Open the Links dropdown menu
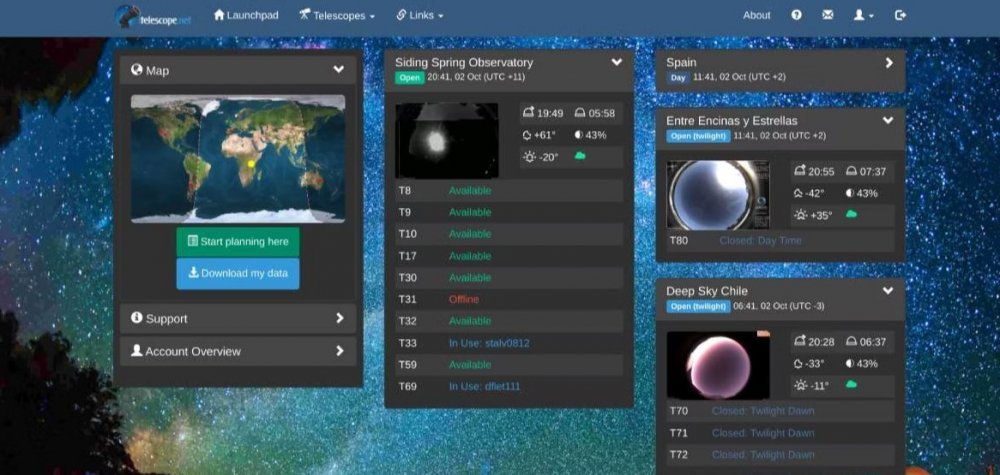The image size is (1000, 475). (x=420, y=15)
